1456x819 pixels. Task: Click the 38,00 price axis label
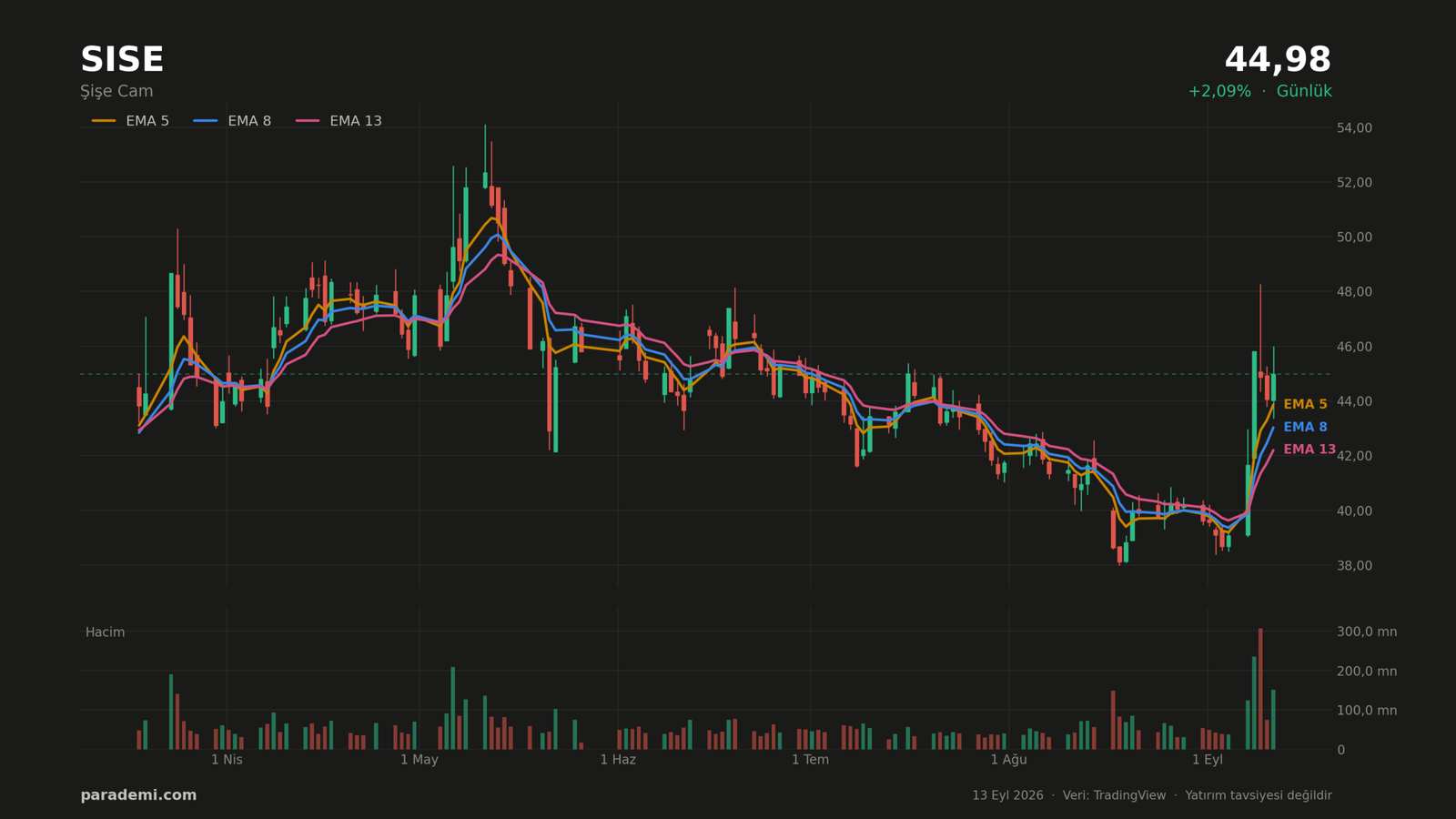click(1354, 565)
